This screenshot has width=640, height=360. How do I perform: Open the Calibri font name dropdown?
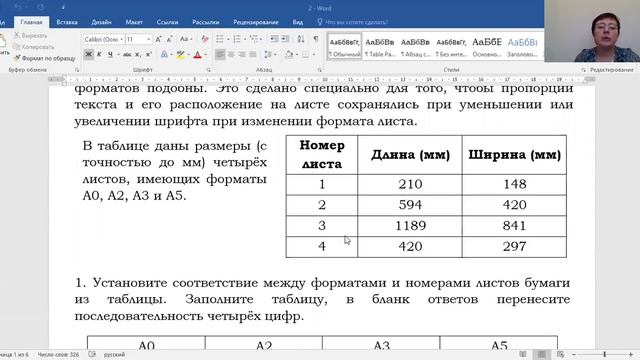pyautogui.click(x=104, y=39)
